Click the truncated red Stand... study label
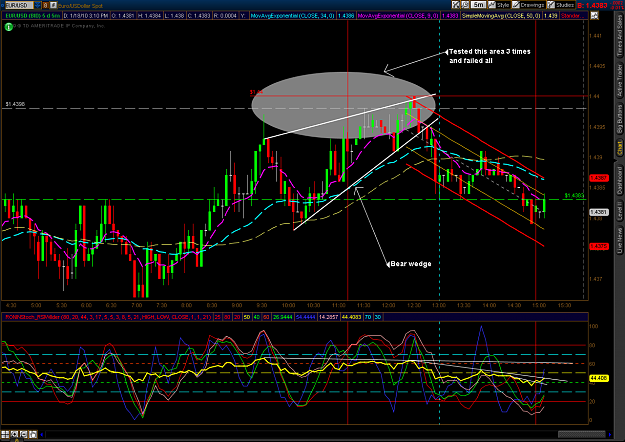This screenshot has width=625, height=442. click(x=572, y=16)
